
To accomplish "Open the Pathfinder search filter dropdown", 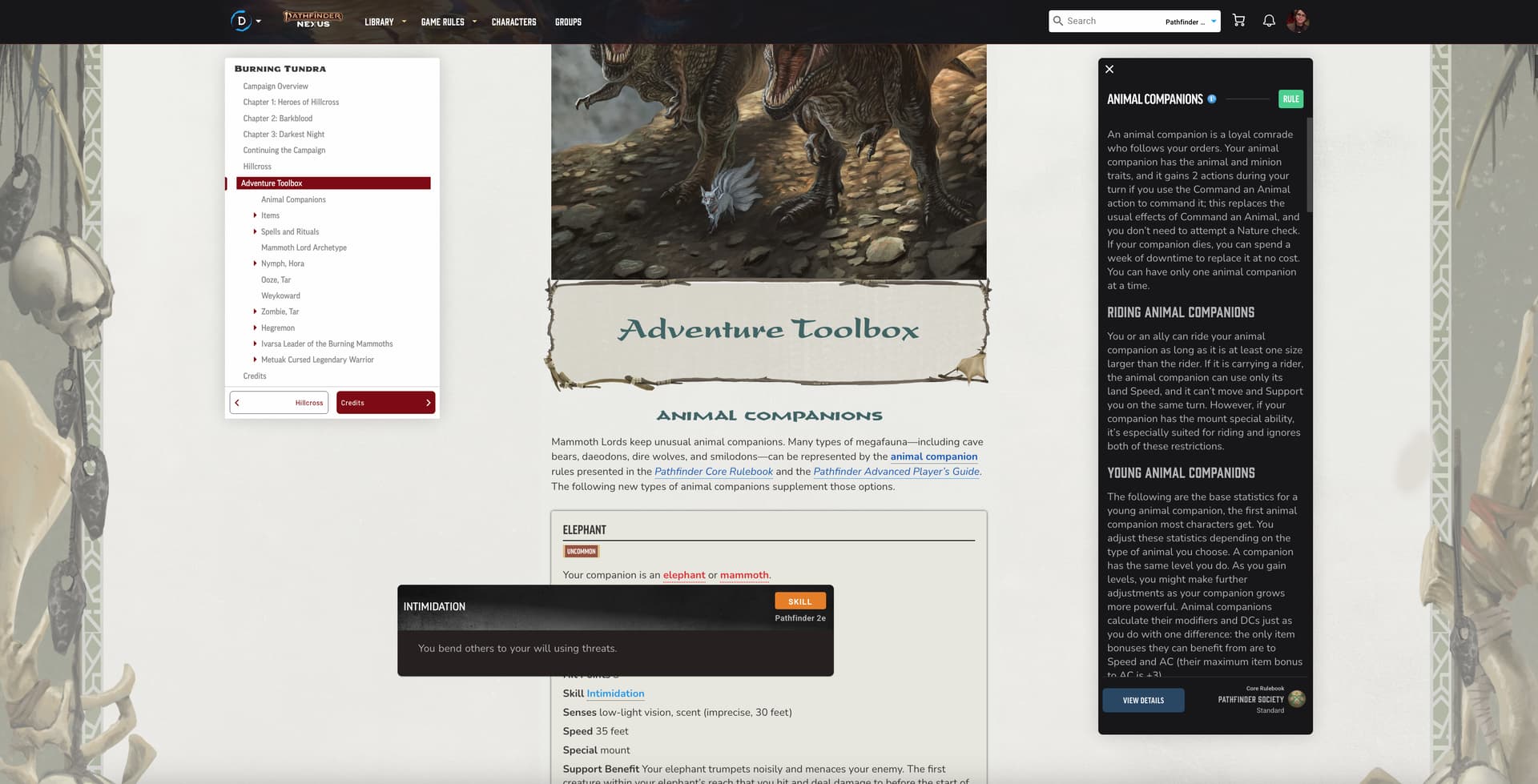I will click(1190, 22).
